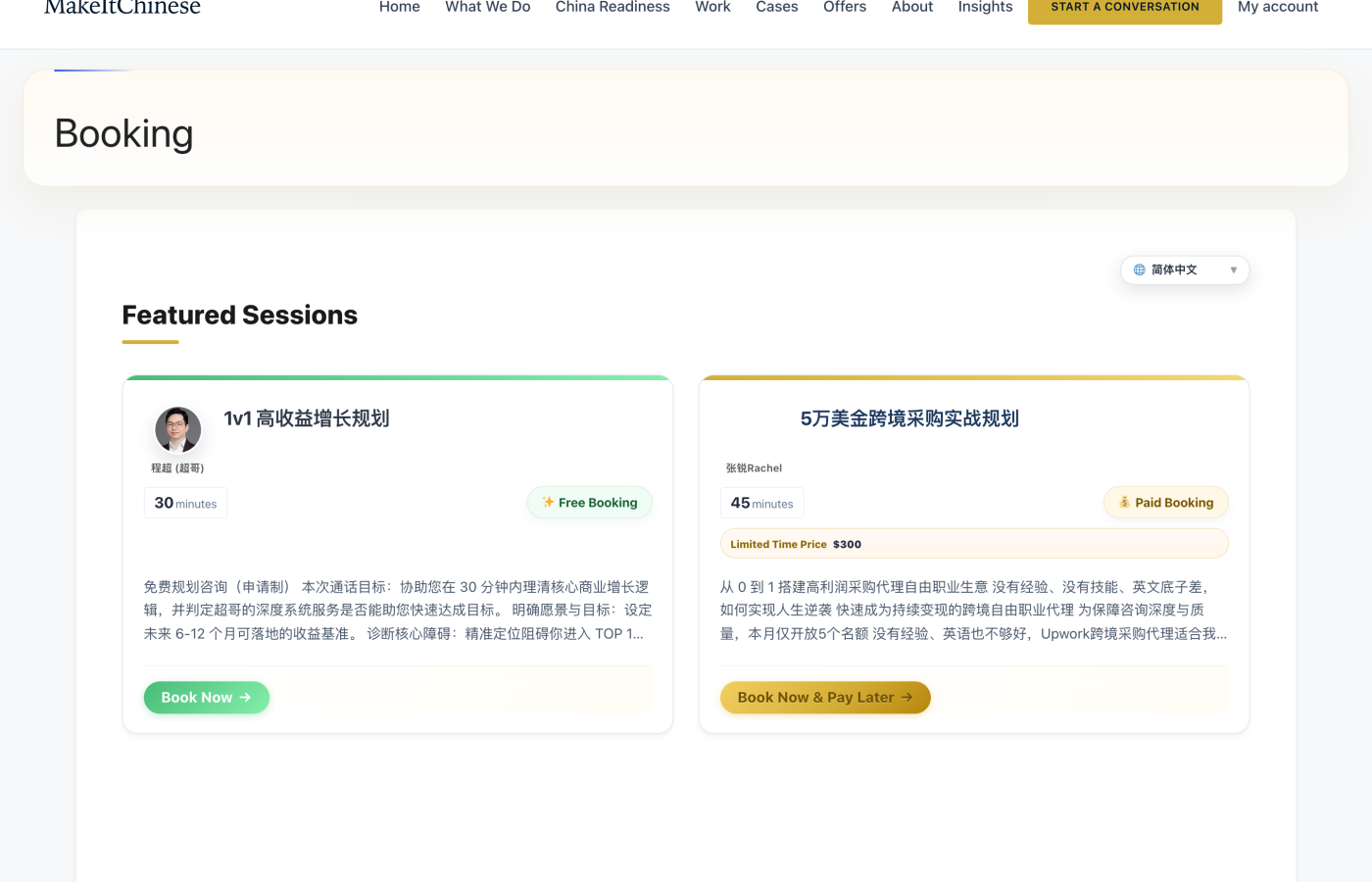Image resolution: width=1372 pixels, height=882 pixels.
Task: Select the 1v1 高收益增长规划 session title
Action: pos(307,418)
